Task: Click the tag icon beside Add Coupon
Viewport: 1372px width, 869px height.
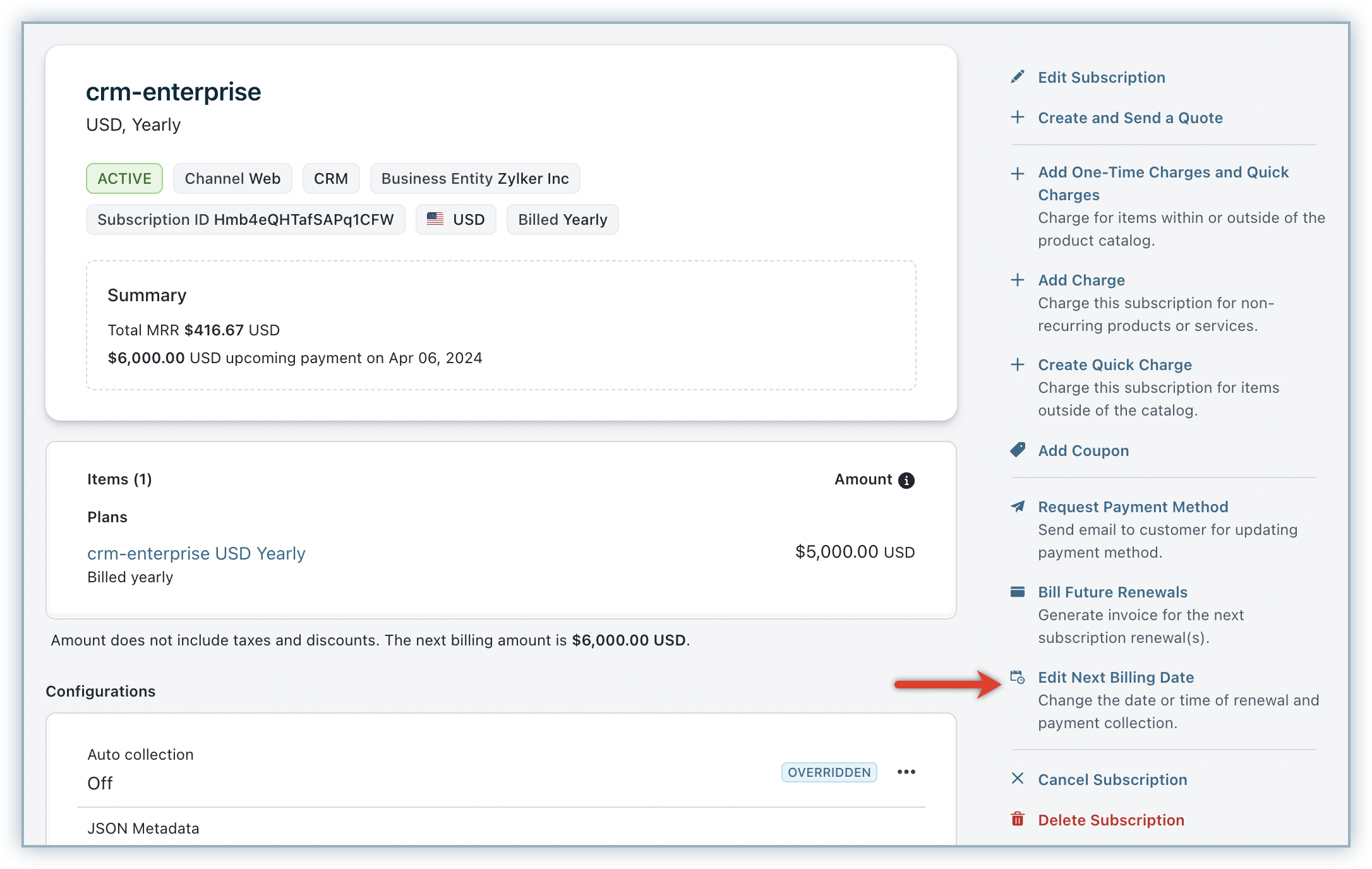Action: click(1017, 450)
